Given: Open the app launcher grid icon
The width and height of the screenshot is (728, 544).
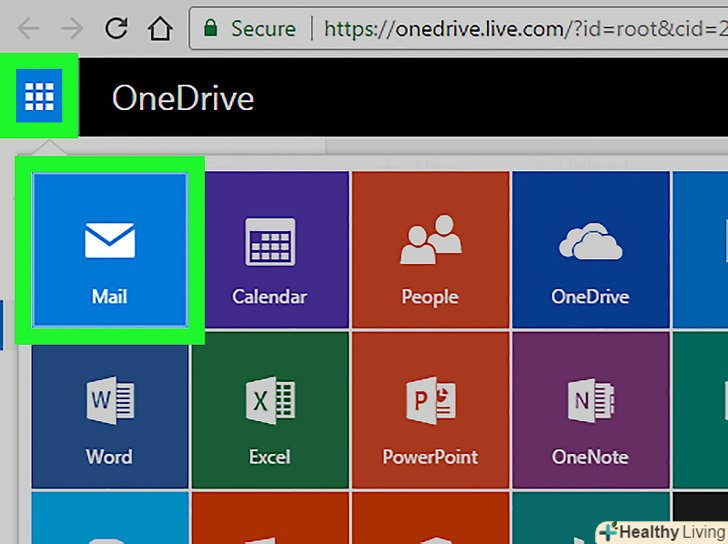Looking at the screenshot, I should [x=39, y=97].
